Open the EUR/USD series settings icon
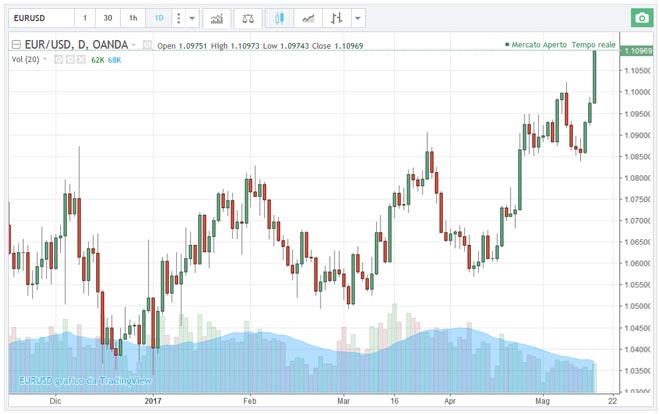Screen dimensions: 660x414 point(148,45)
